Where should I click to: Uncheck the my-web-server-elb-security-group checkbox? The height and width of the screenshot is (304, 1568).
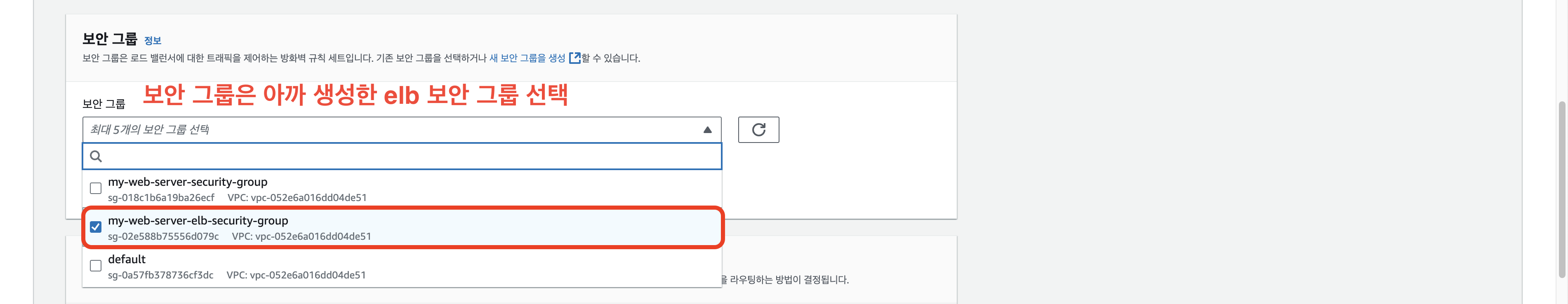tap(96, 227)
